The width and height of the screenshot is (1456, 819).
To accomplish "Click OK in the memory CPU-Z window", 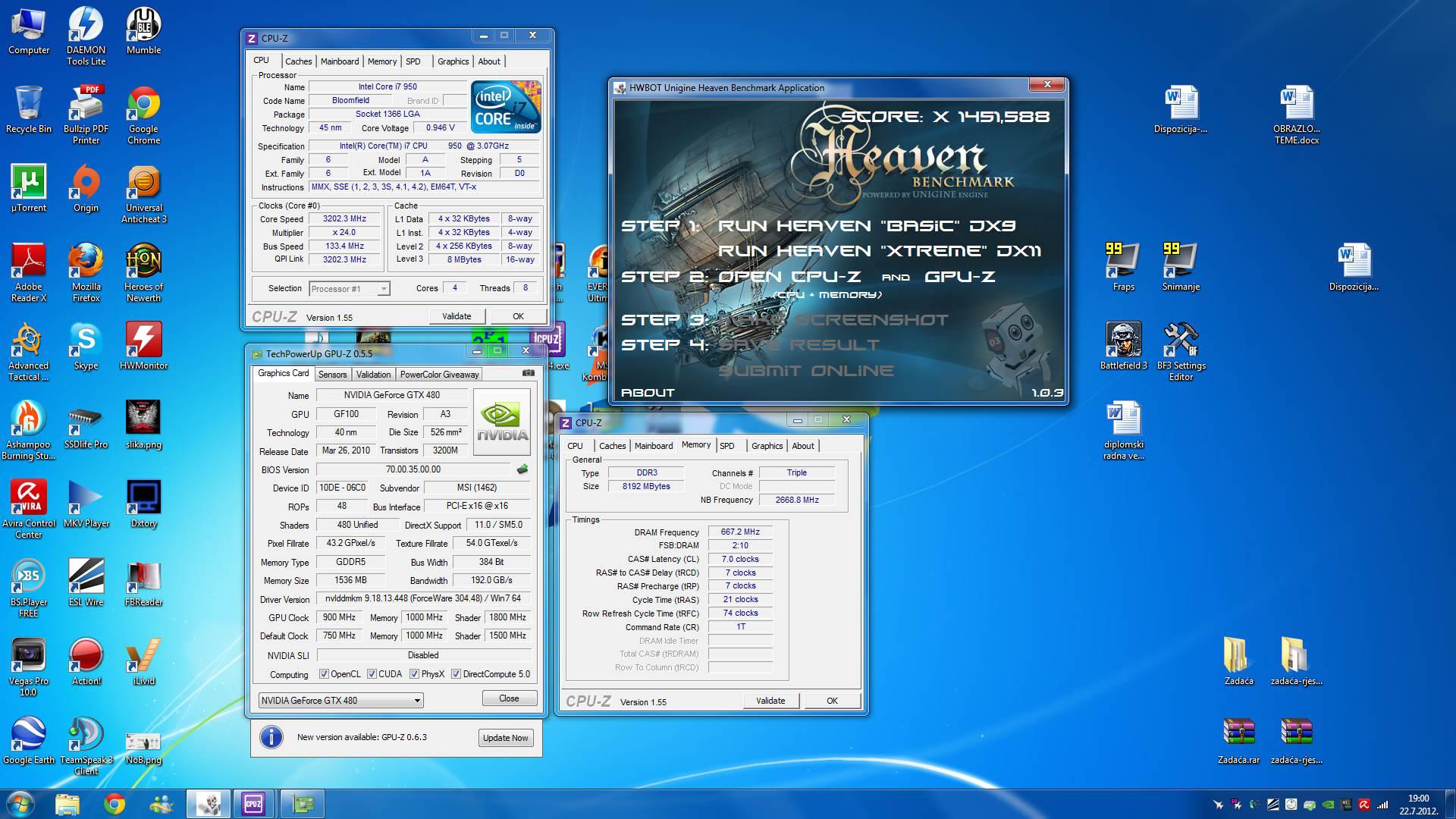I will (832, 701).
